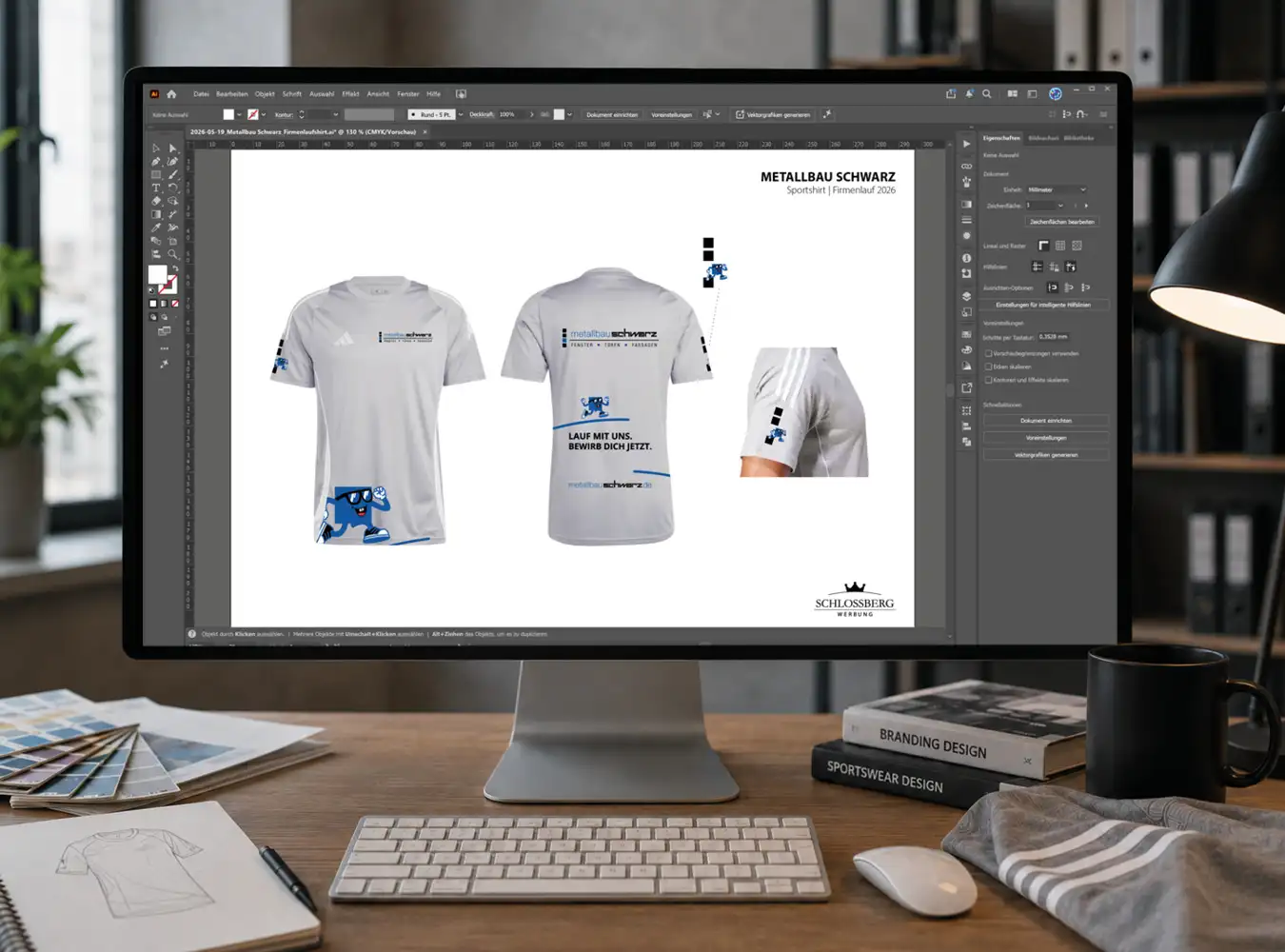The image size is (1285, 952).
Task: Select the Type tool
Action: 155,188
